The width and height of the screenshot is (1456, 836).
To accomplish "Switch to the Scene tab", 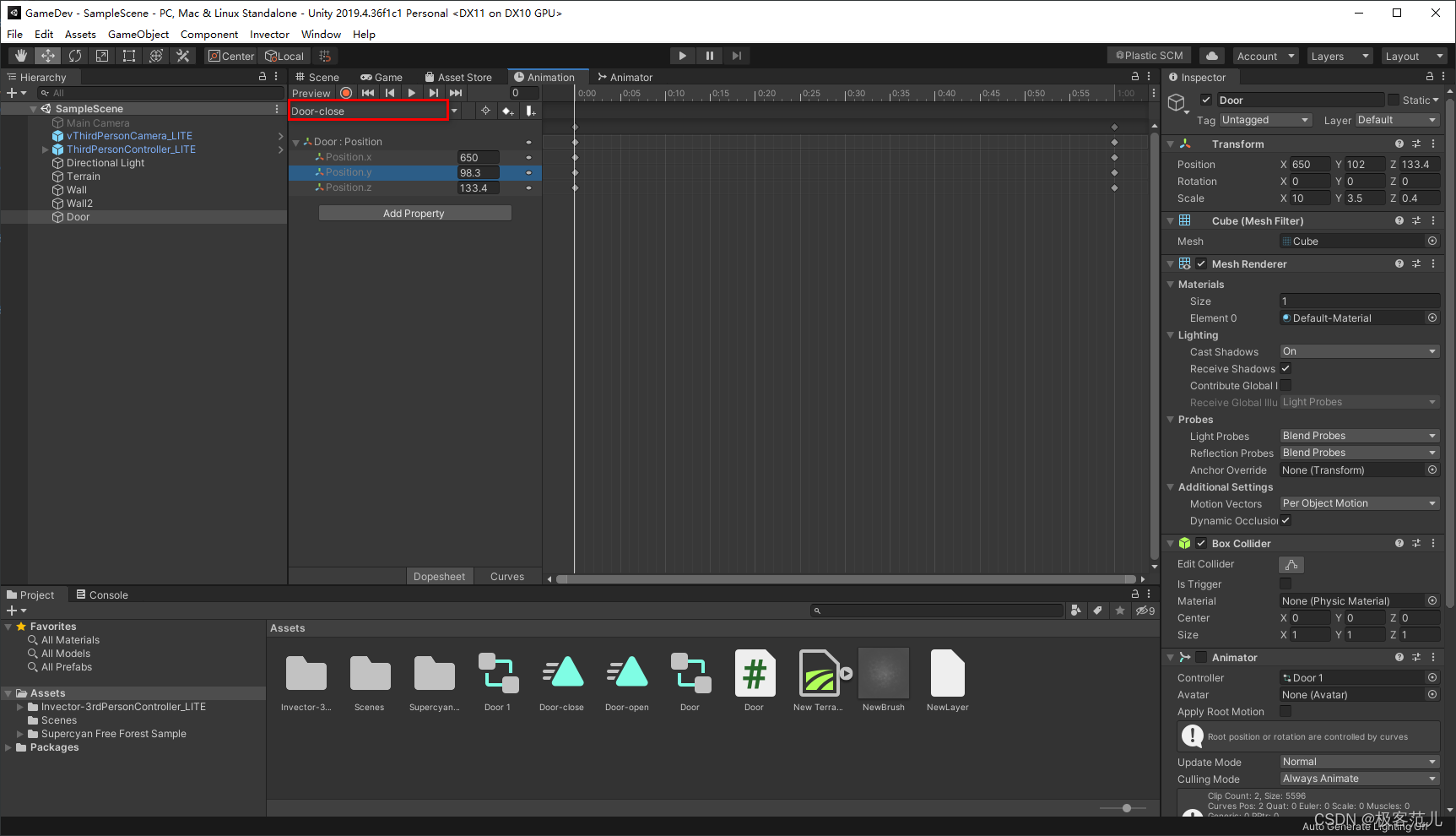I will (317, 77).
